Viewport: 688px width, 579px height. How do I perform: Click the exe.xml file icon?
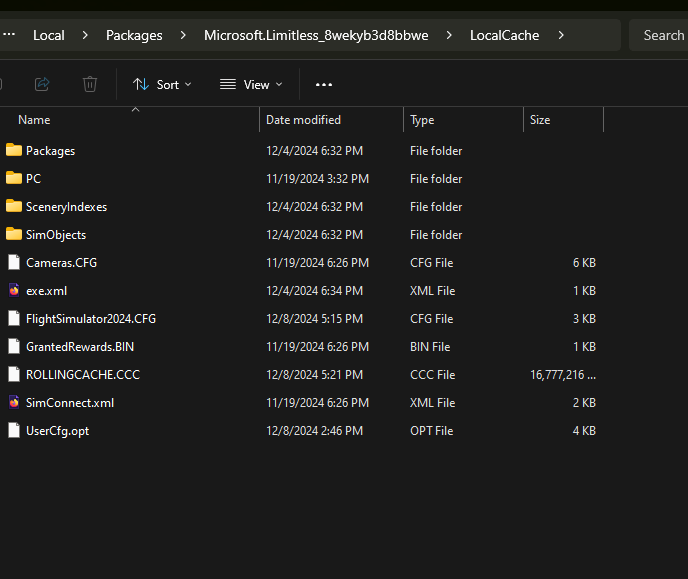14,291
